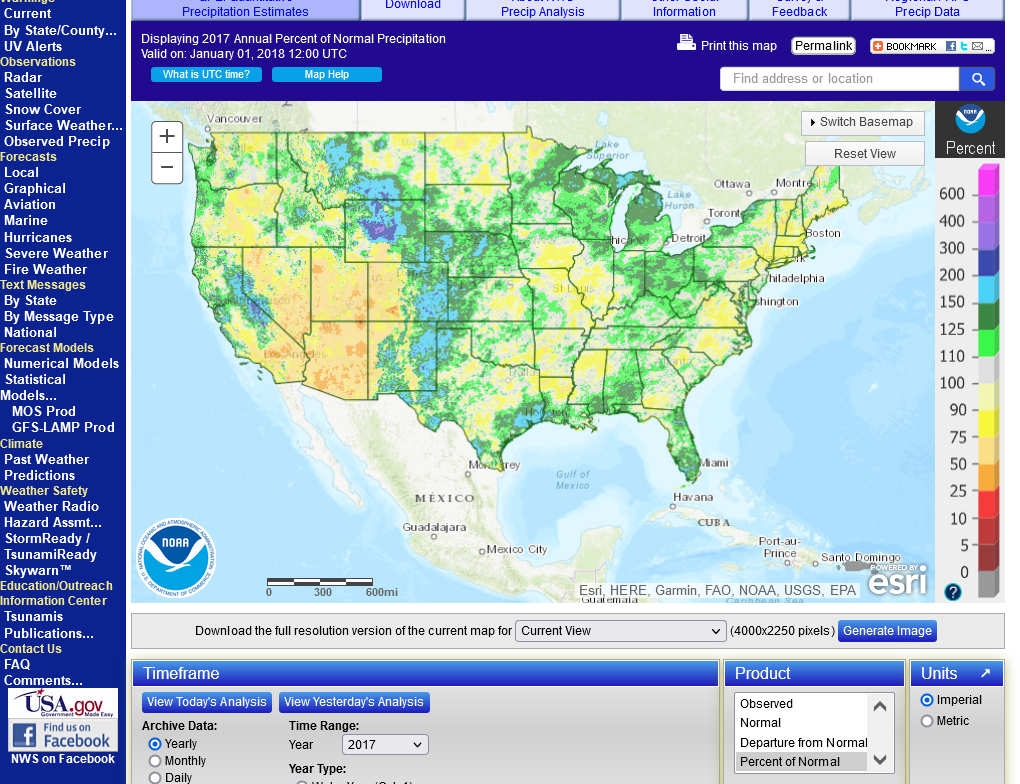This screenshot has width=1020, height=784.
Task: Open the Find us on Facebook badge
Action: click(x=63, y=735)
